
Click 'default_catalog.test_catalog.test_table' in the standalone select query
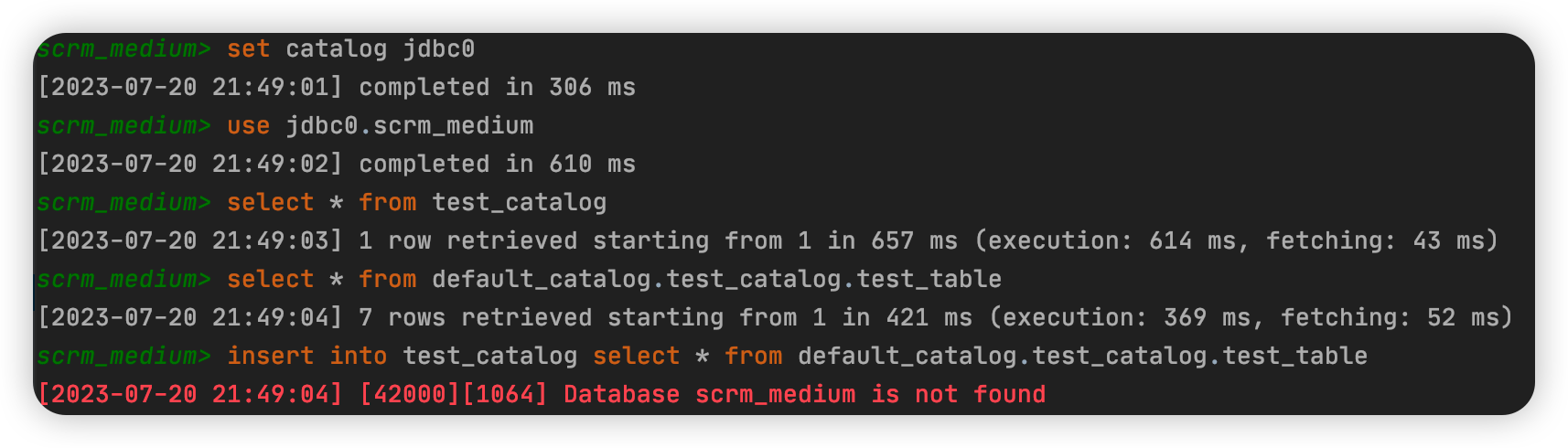pos(716,279)
